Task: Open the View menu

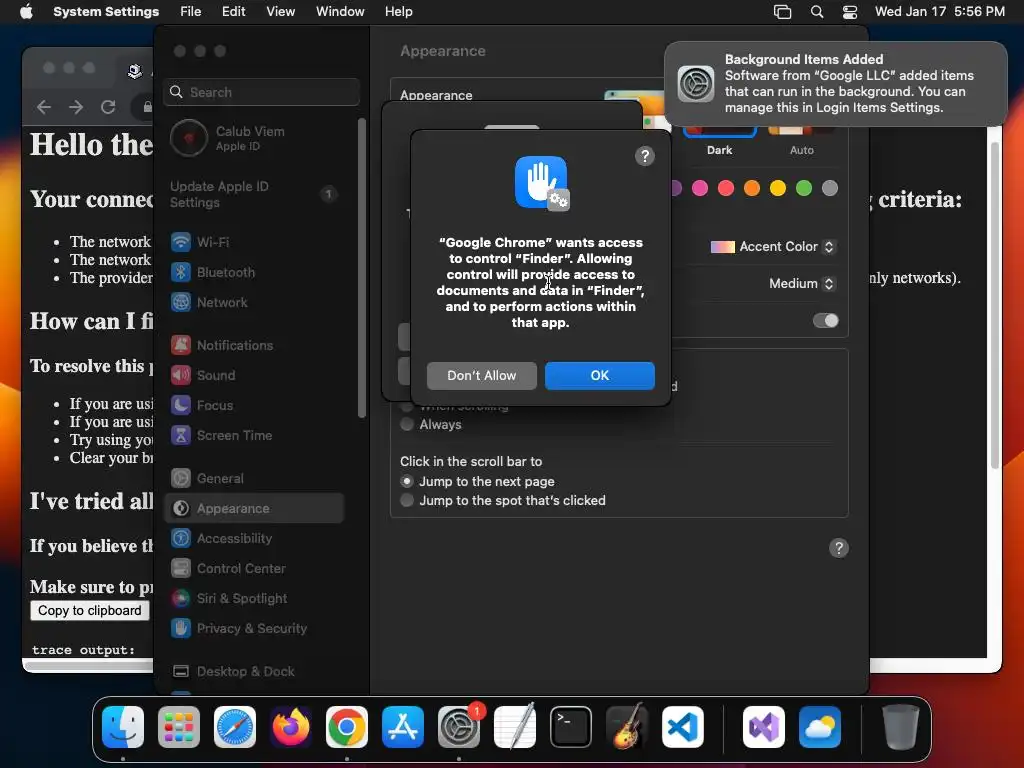Action: click(x=280, y=11)
